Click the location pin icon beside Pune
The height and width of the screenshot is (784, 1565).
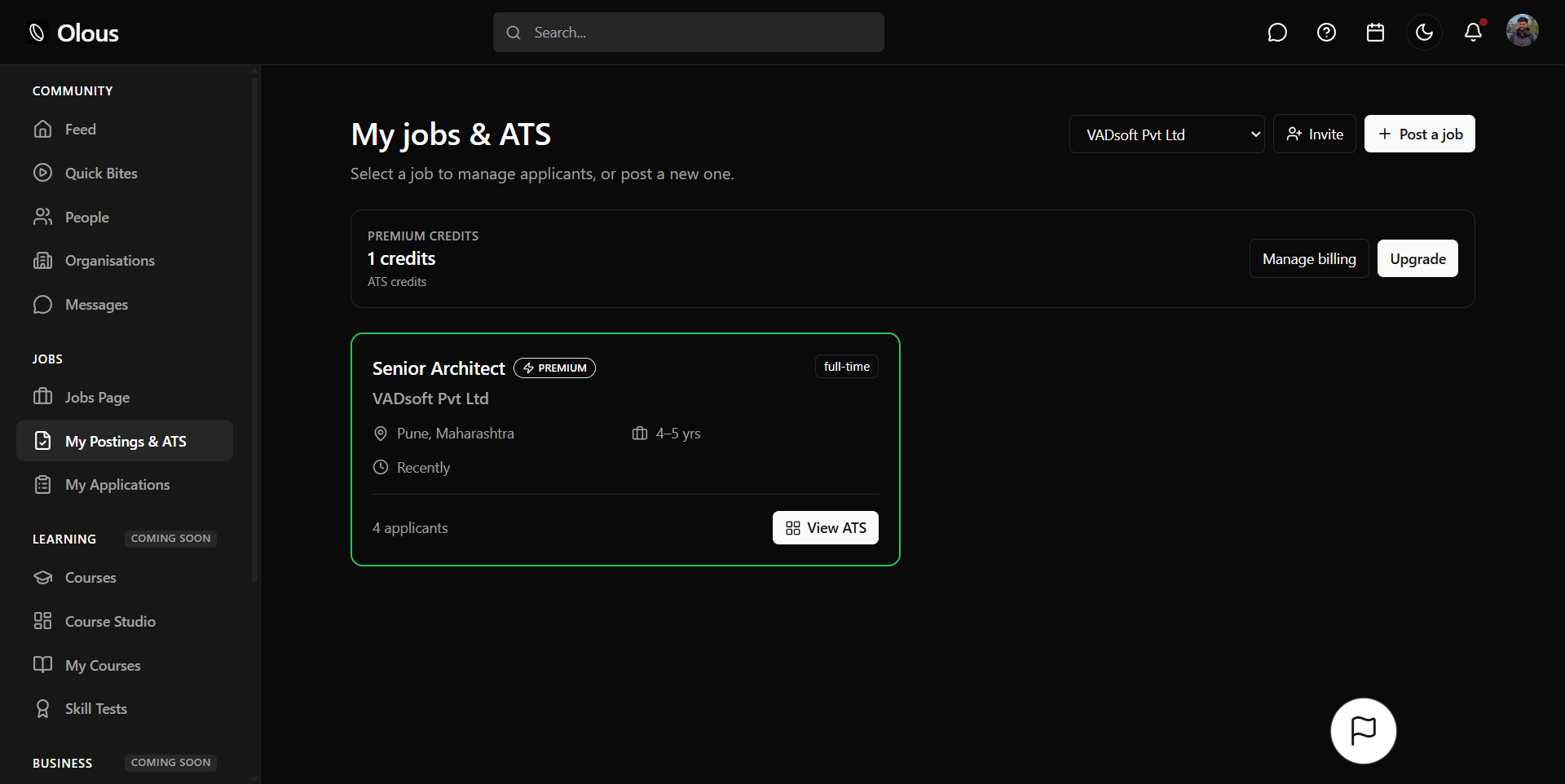(x=380, y=434)
